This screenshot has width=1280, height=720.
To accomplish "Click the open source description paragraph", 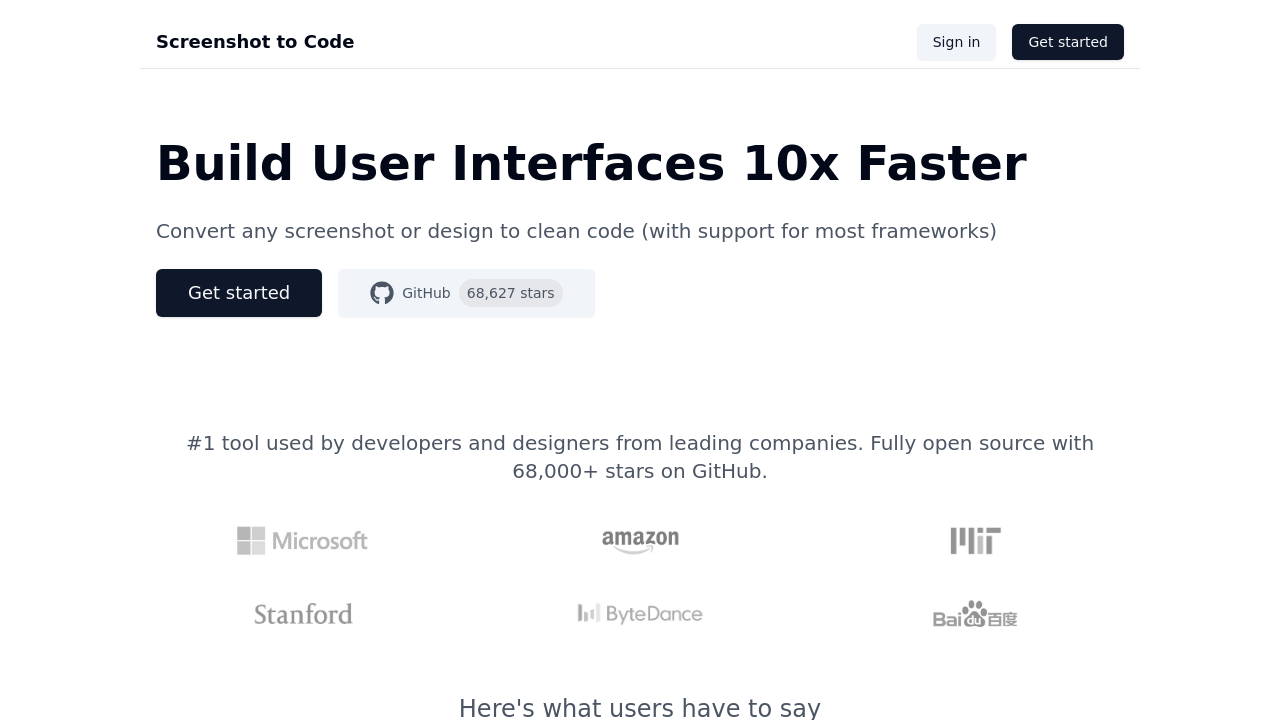I will point(640,457).
